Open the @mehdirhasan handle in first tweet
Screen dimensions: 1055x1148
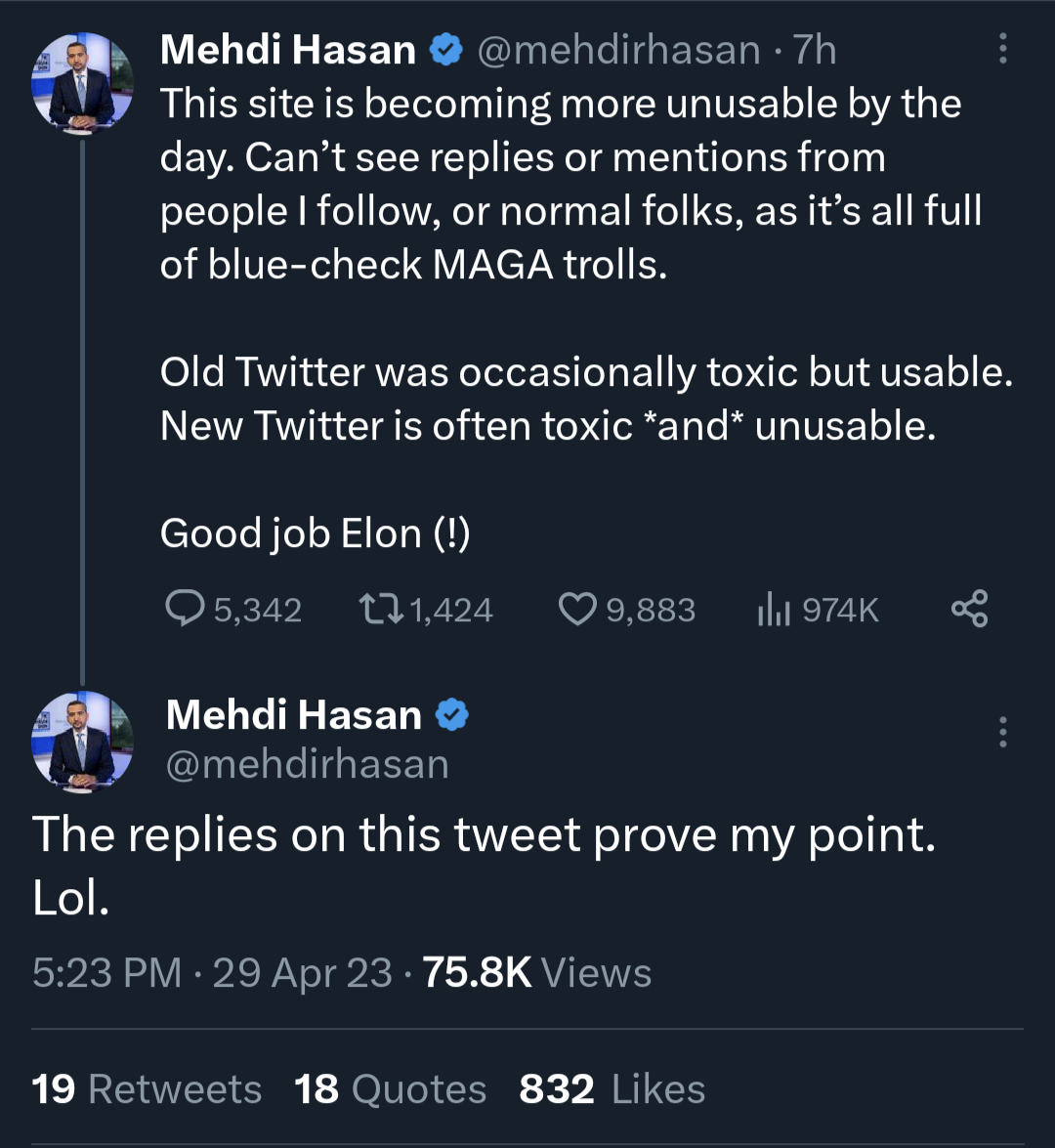[618, 50]
